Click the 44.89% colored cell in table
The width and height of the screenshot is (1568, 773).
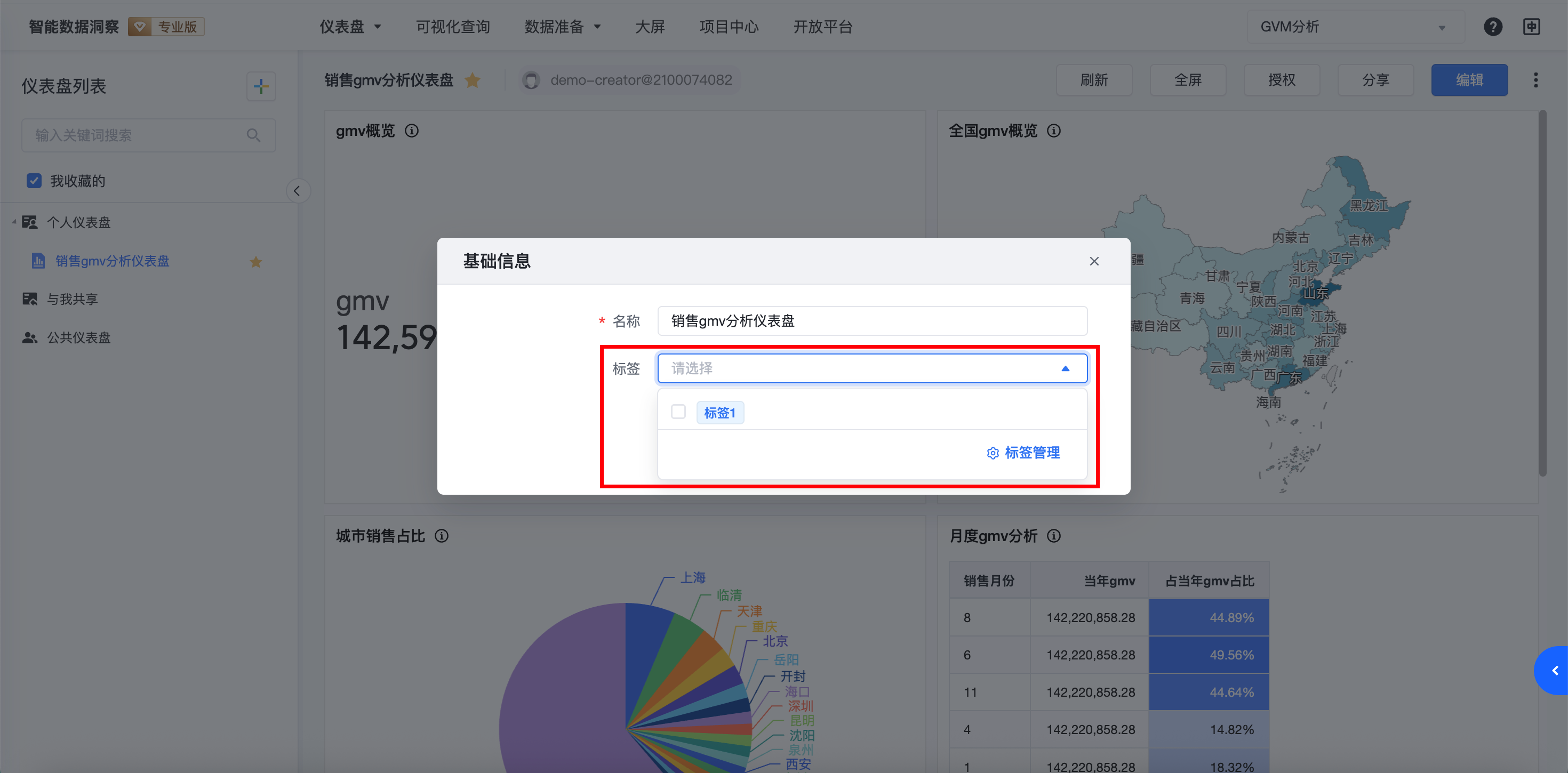coord(1208,617)
